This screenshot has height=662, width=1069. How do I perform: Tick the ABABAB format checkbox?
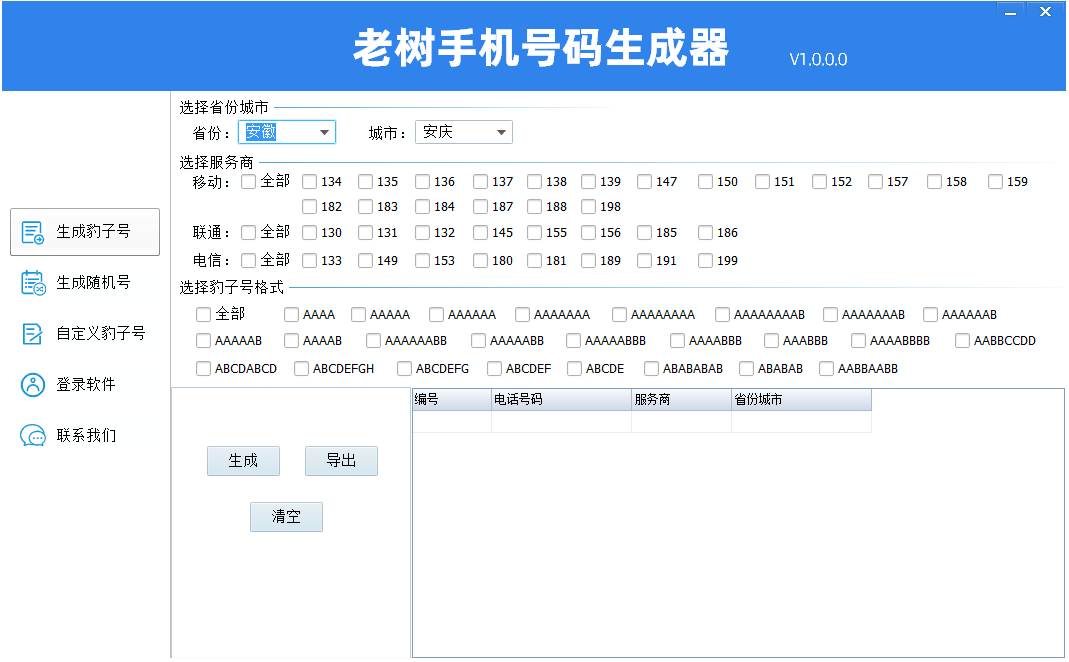(747, 370)
